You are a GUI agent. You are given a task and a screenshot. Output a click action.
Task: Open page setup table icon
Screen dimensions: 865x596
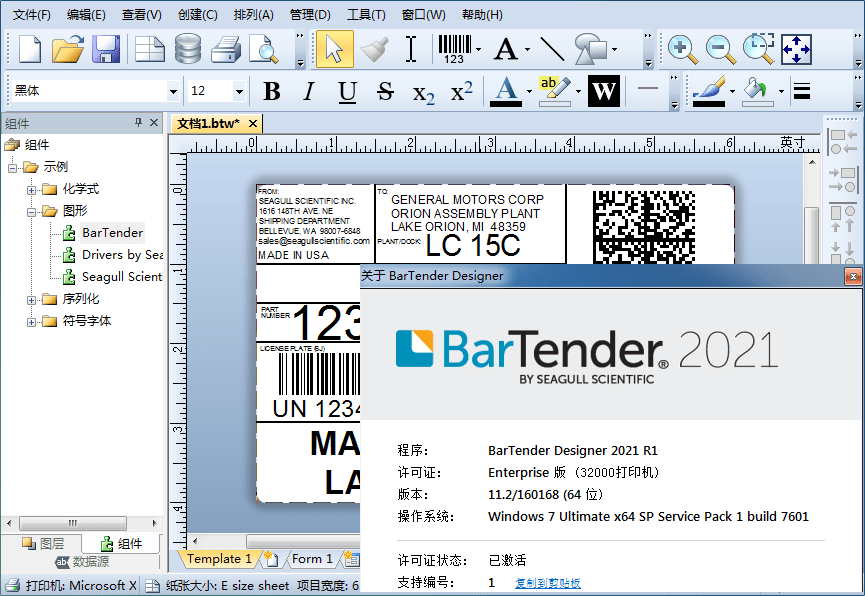coord(149,49)
